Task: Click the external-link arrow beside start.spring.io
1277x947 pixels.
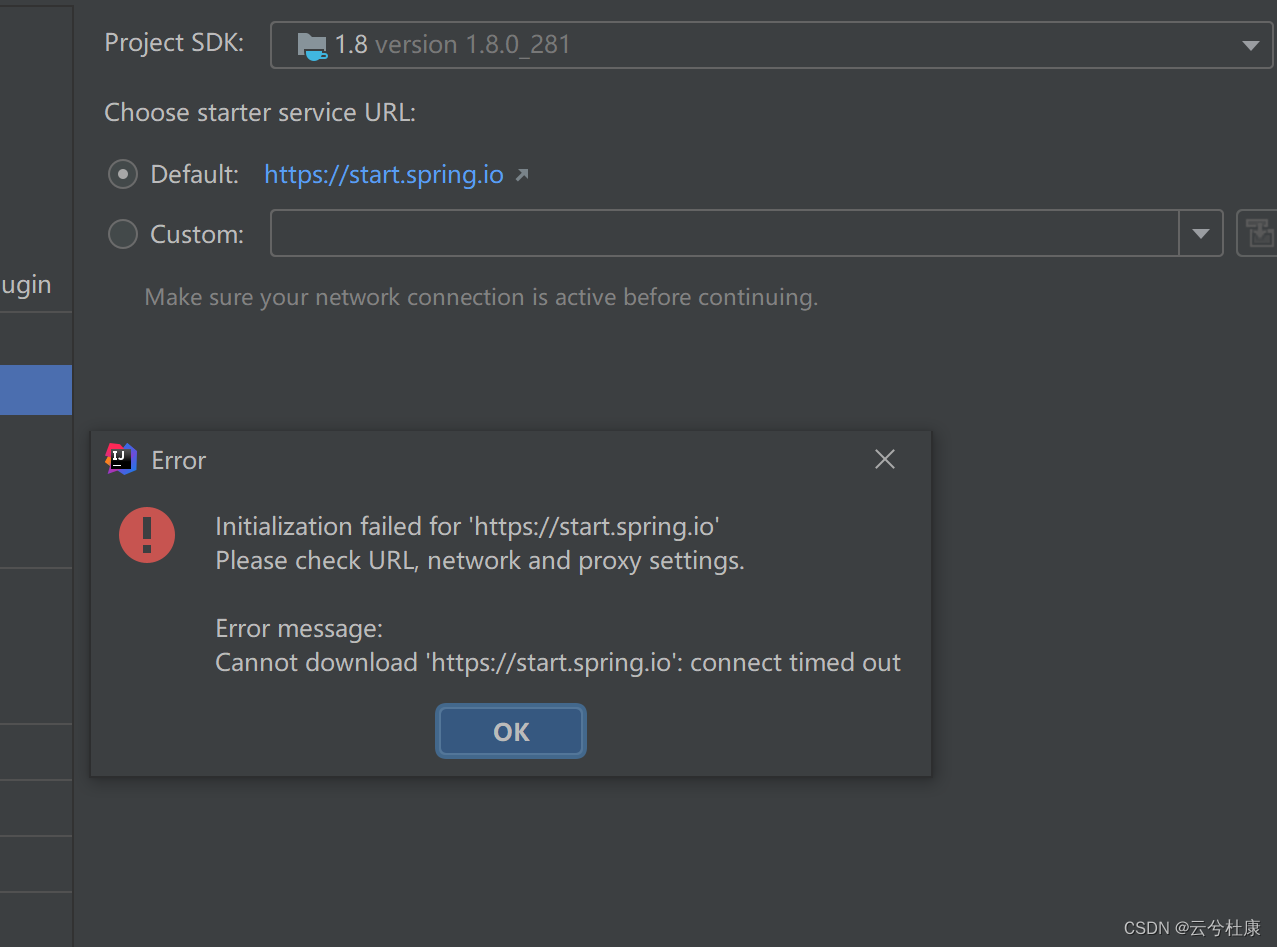Action: point(521,173)
